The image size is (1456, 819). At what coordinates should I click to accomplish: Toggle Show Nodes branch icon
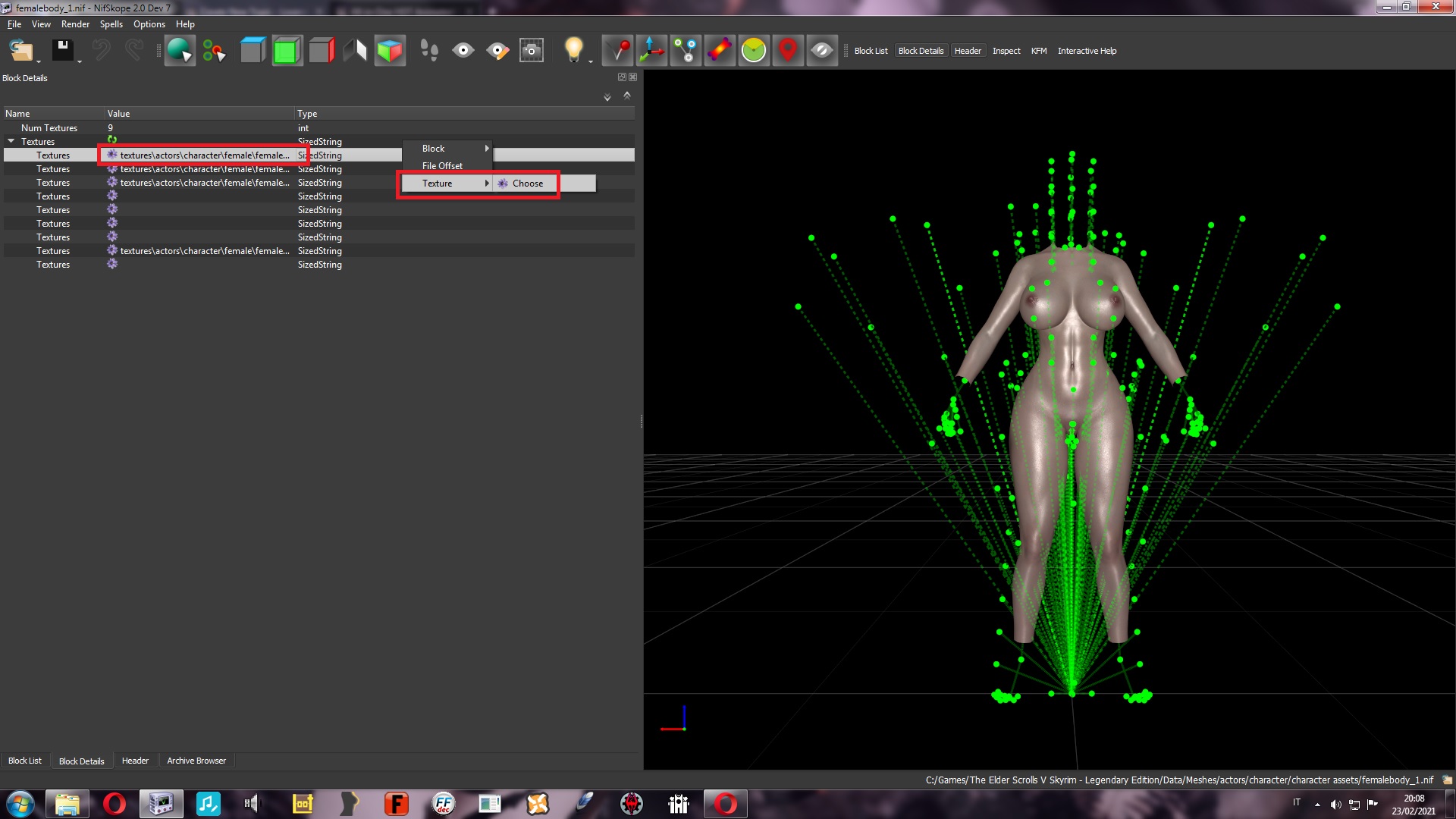(686, 51)
